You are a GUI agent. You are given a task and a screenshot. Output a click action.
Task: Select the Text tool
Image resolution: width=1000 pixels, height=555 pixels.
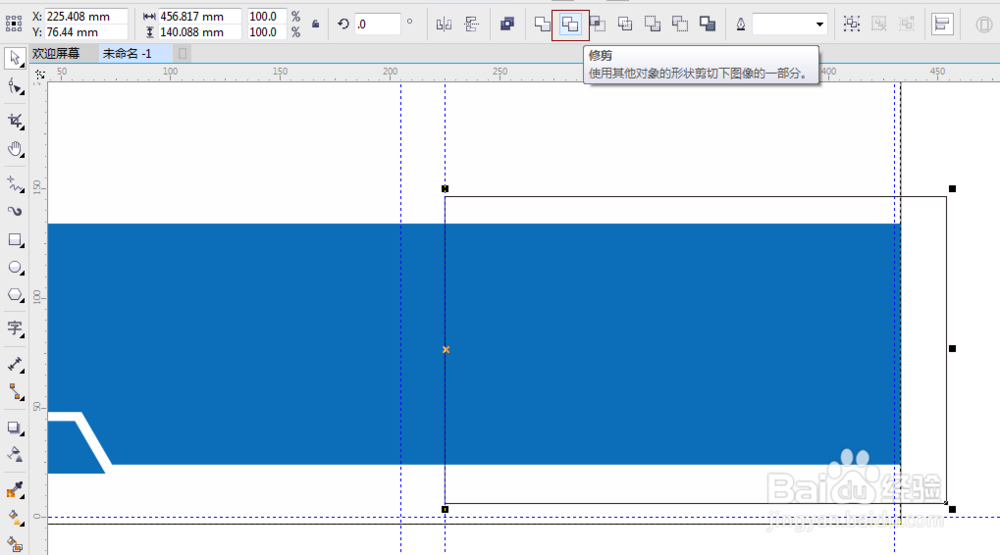coord(15,329)
